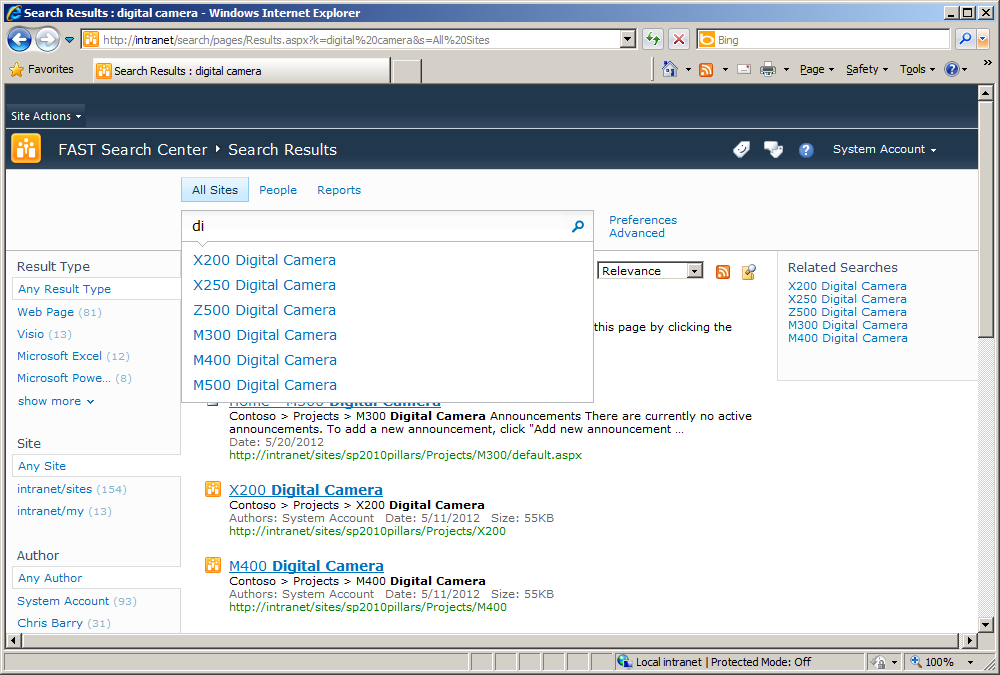1000x675 pixels.
Task: Open the address bar history dropdown arrow
Action: [628, 40]
